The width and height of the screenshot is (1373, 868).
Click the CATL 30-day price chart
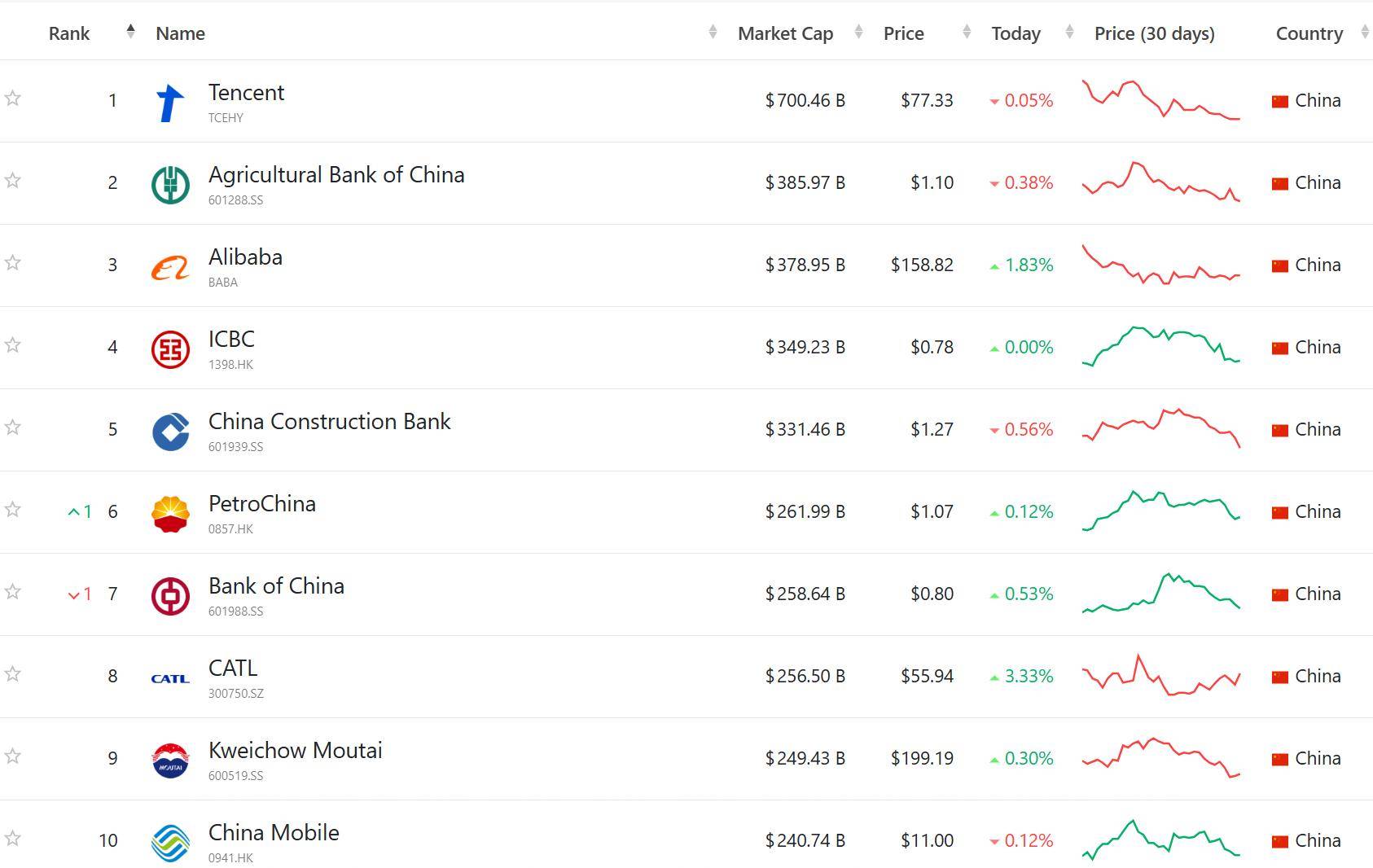pyautogui.click(x=1160, y=676)
